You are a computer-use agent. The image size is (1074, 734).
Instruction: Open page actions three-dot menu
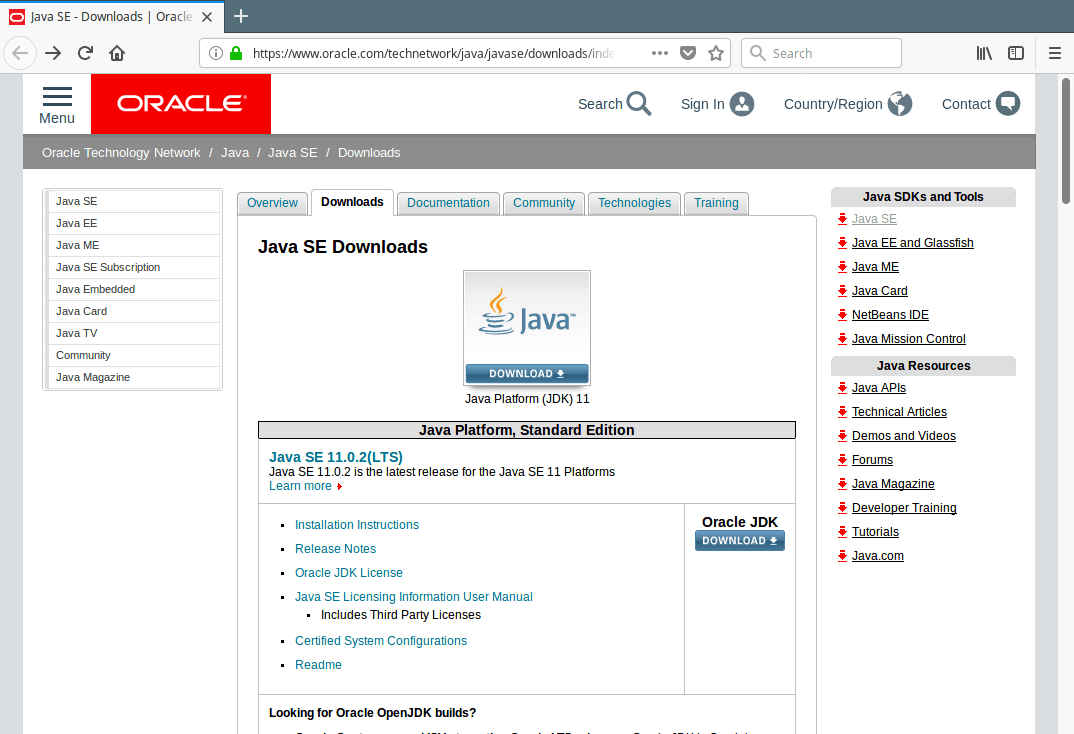pos(660,53)
